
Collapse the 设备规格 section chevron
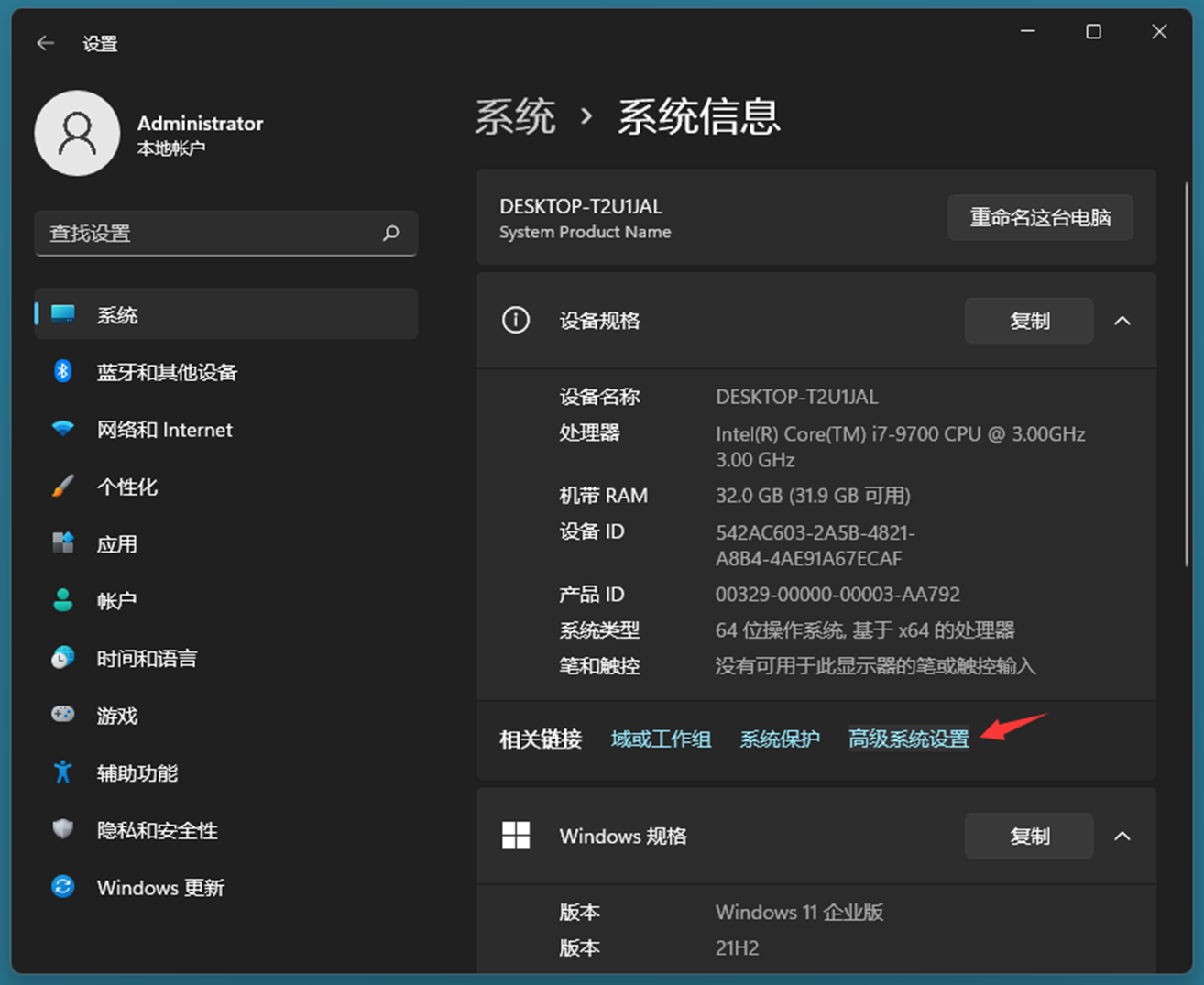(x=1122, y=321)
